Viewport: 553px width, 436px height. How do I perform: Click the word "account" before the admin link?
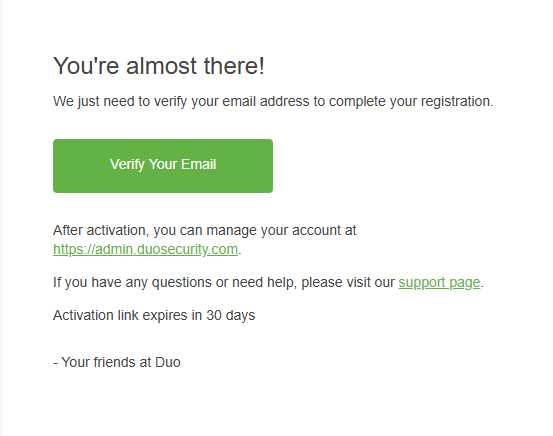316,231
